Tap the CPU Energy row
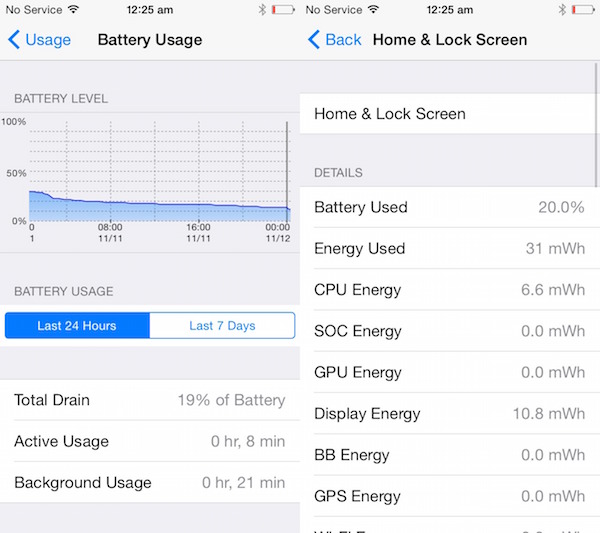Viewport: 600px width, 533px height. 450,290
